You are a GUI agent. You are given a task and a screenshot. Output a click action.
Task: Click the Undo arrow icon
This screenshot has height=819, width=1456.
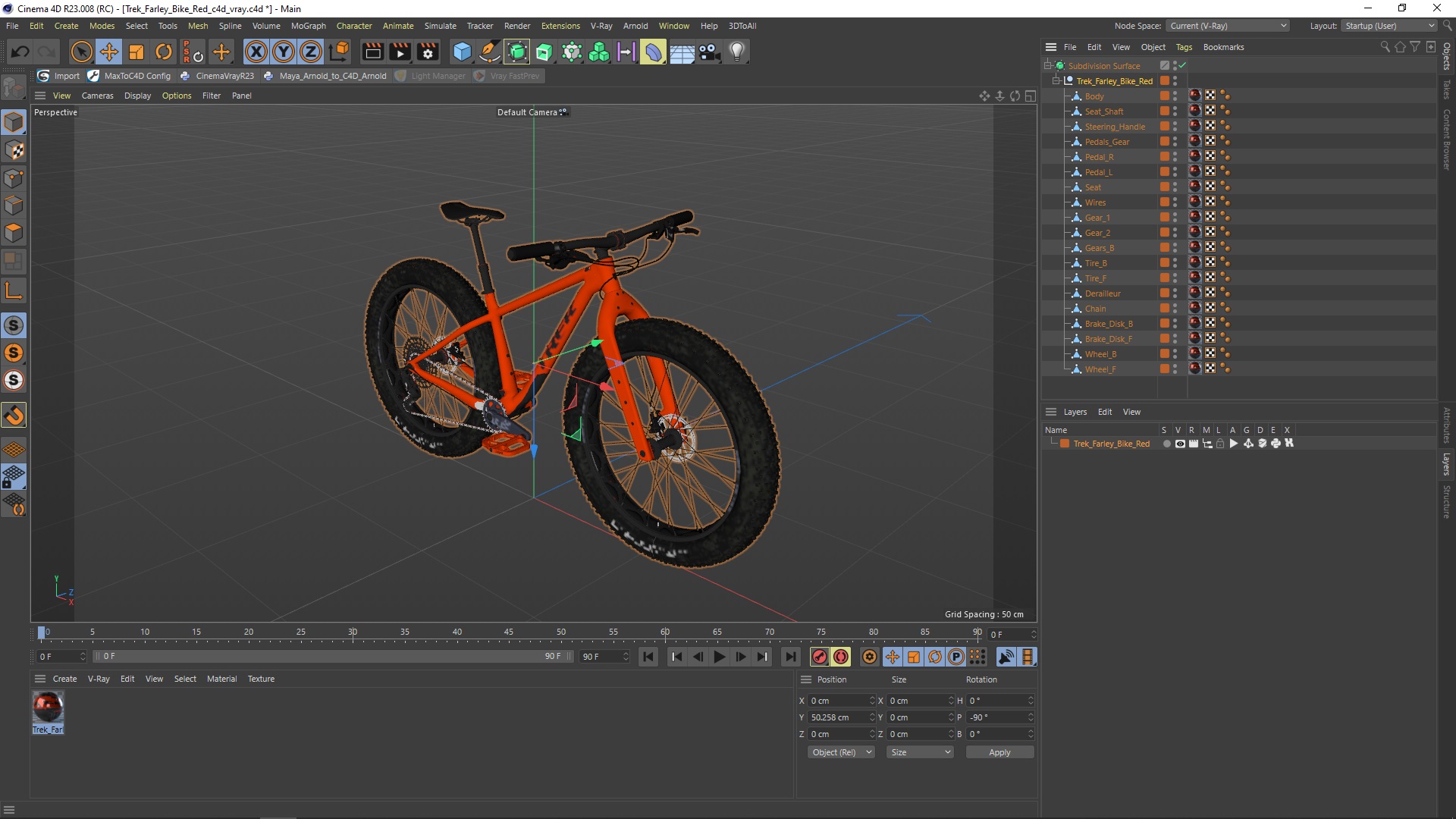point(20,52)
